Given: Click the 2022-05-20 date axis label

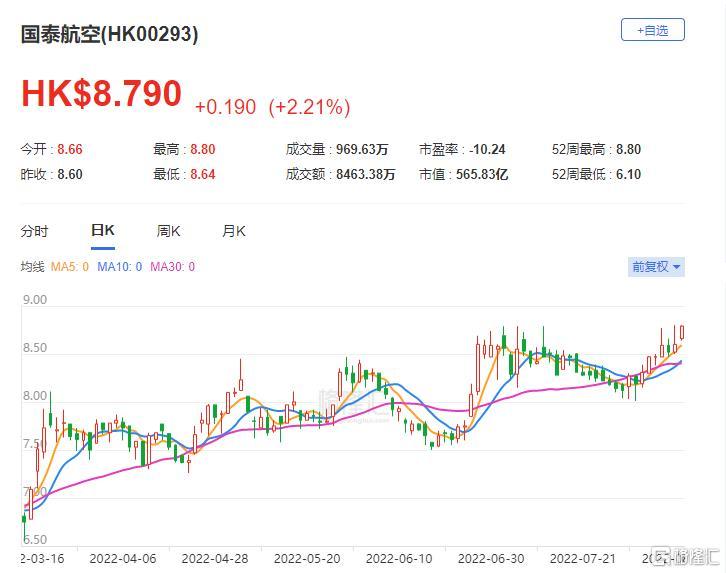Looking at the screenshot, I should (x=307, y=559).
